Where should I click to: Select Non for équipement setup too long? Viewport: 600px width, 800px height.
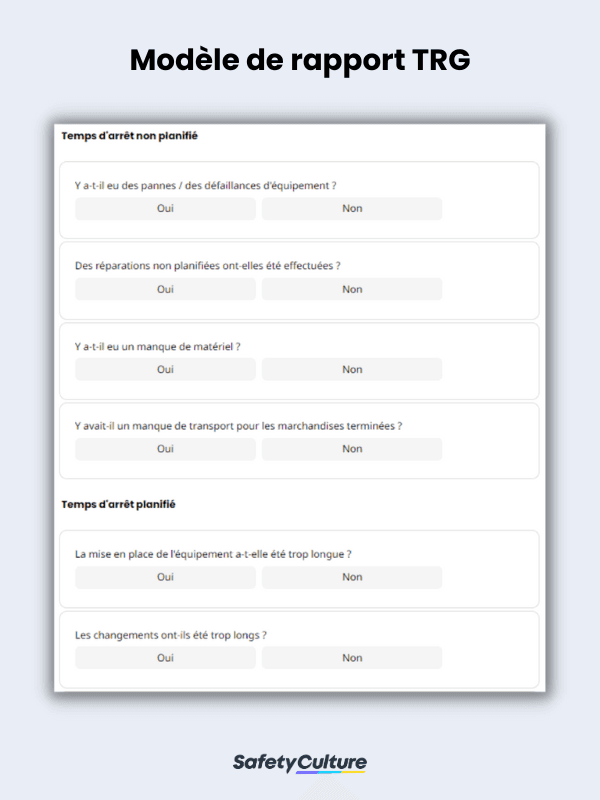click(352, 577)
